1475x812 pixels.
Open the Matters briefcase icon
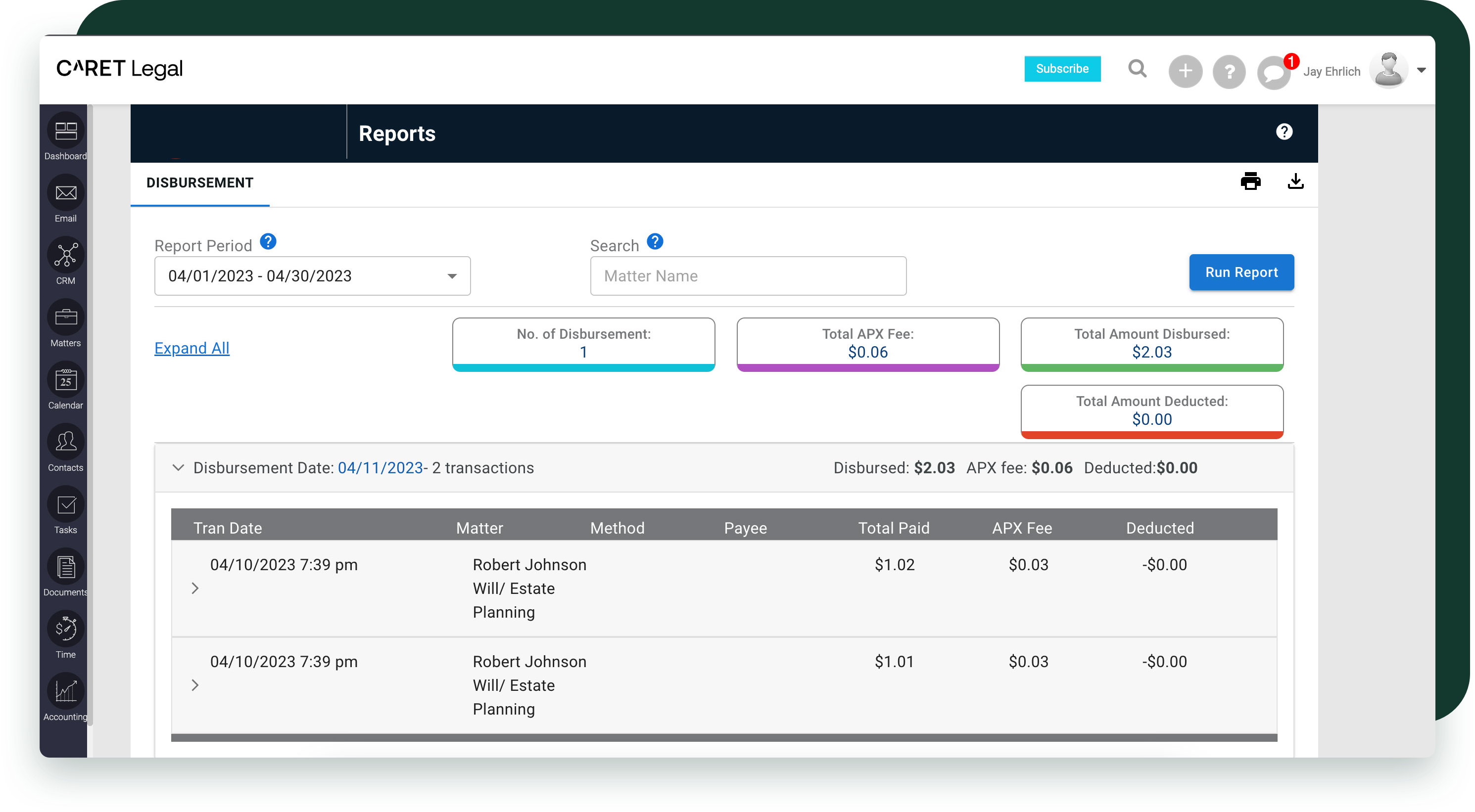66,317
